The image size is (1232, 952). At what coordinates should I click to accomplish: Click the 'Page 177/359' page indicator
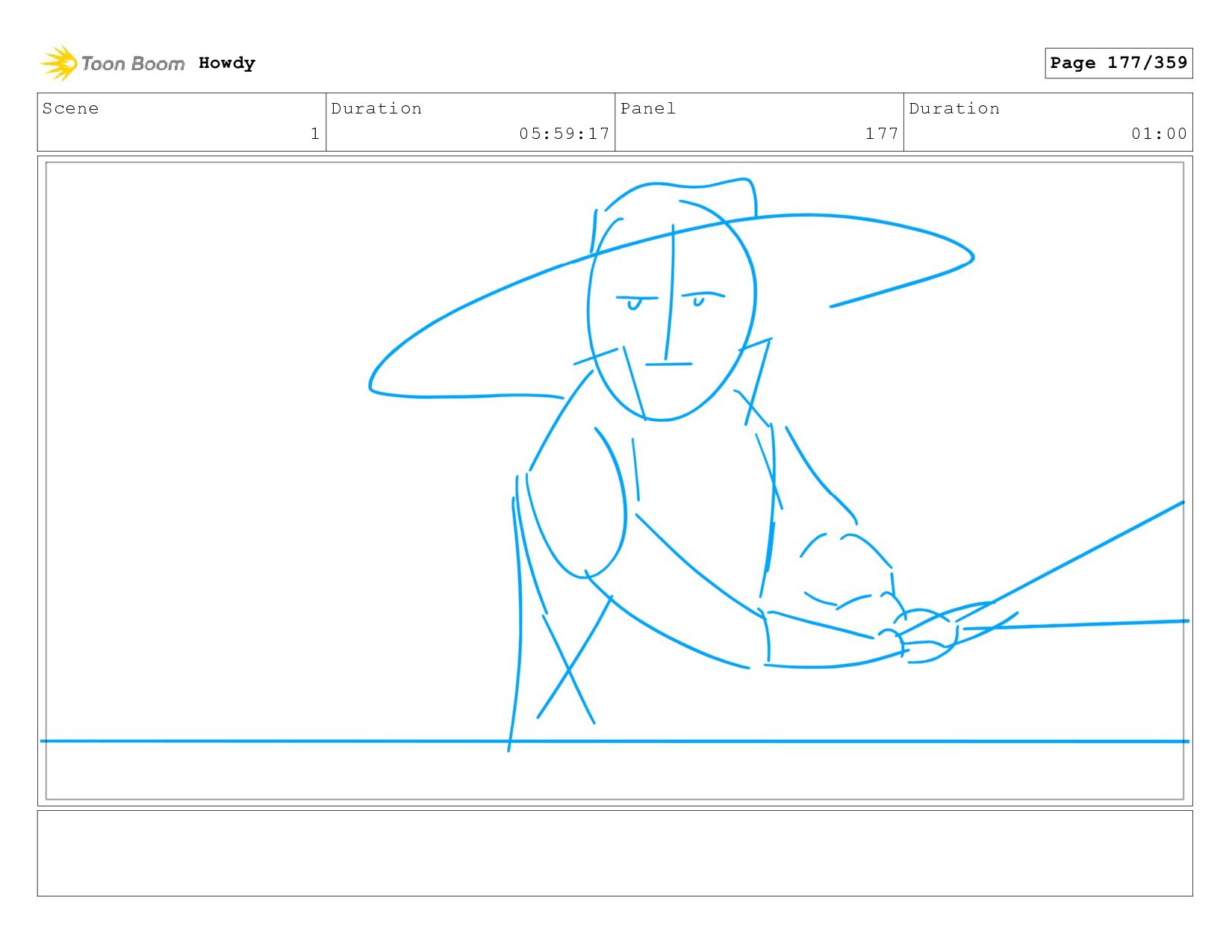pyautogui.click(x=1119, y=63)
